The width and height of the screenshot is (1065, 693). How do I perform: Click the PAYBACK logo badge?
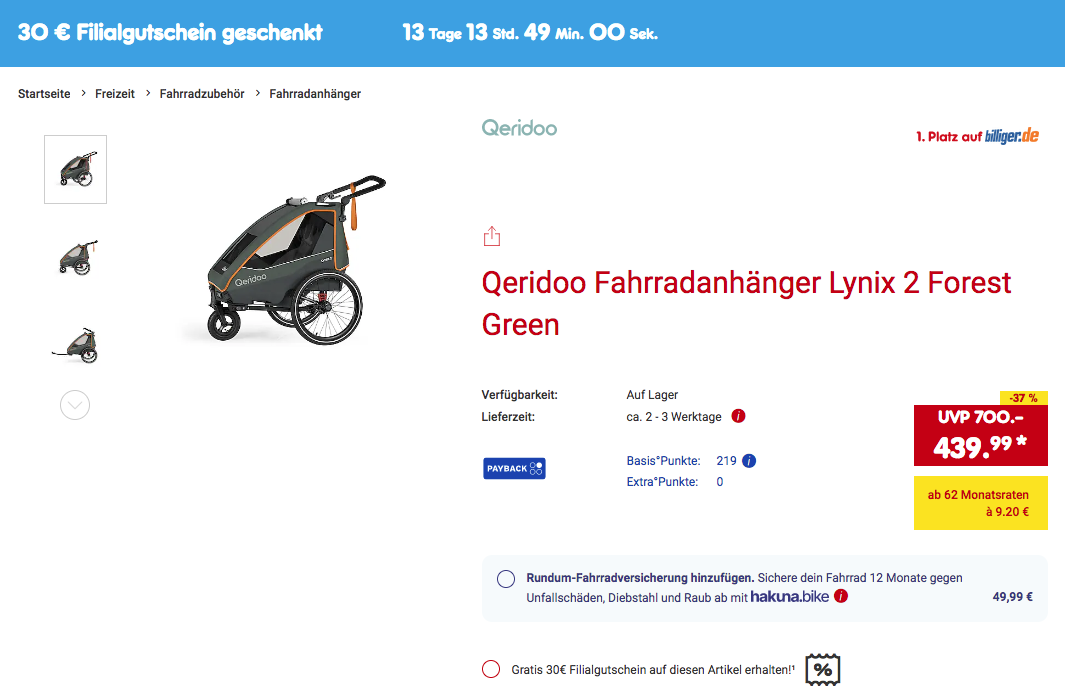pos(514,468)
